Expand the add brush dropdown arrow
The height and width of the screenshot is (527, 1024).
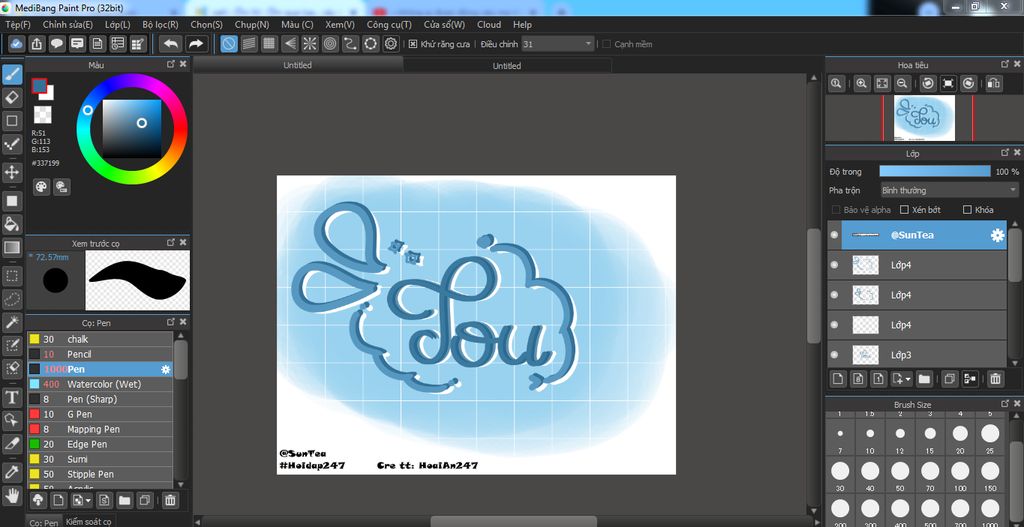(88, 501)
